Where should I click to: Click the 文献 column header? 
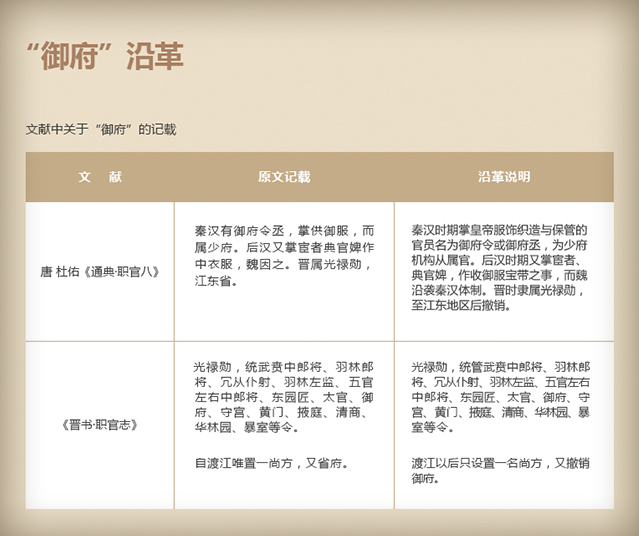click(x=100, y=177)
